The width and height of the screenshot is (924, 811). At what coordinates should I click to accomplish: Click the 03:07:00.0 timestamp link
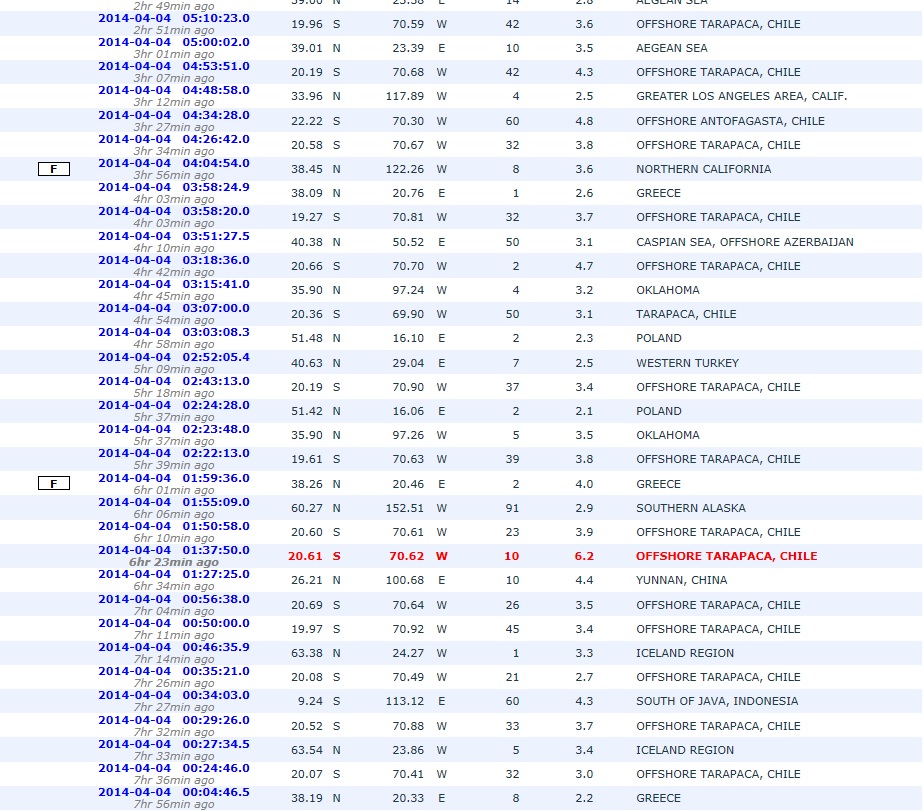174,308
